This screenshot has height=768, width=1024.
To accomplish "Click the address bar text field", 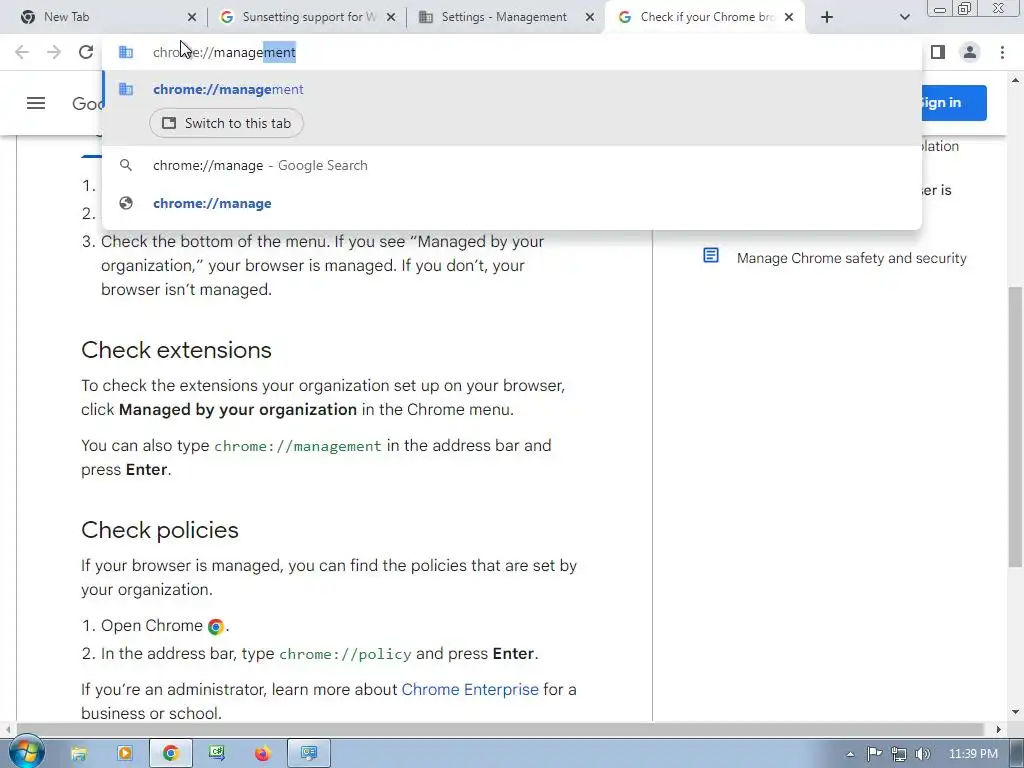I will (512, 52).
